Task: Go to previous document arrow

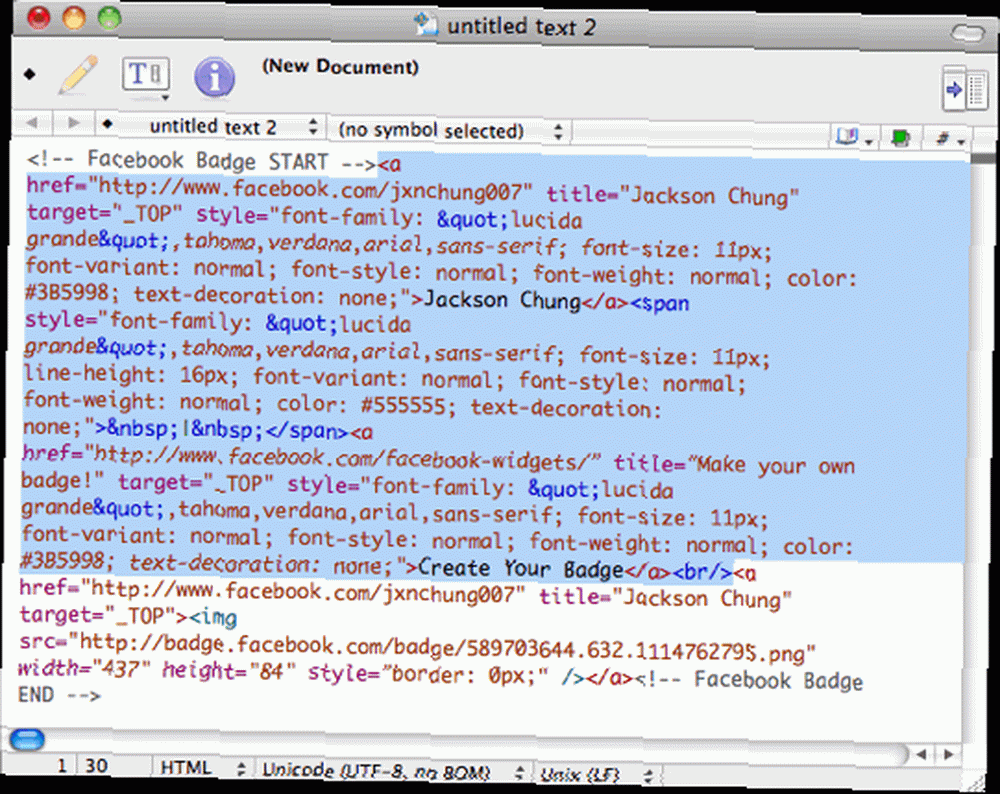Action: pyautogui.click(x=32, y=122)
